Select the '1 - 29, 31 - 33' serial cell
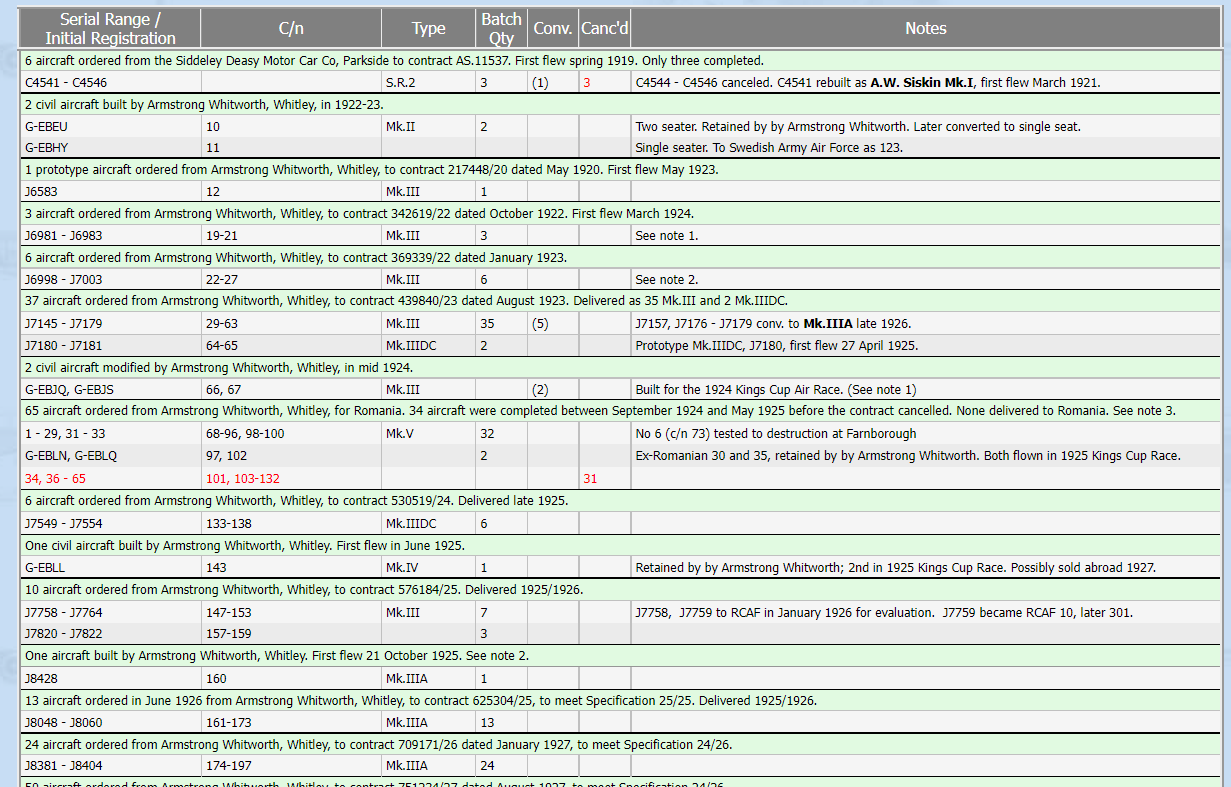This screenshot has height=787, width=1231. pyautogui.click(x=111, y=434)
